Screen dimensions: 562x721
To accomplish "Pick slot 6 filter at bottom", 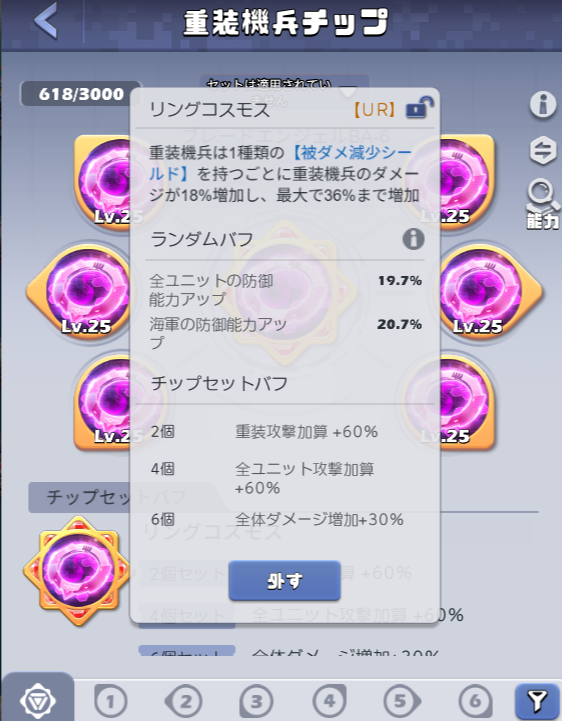I will point(475,702).
